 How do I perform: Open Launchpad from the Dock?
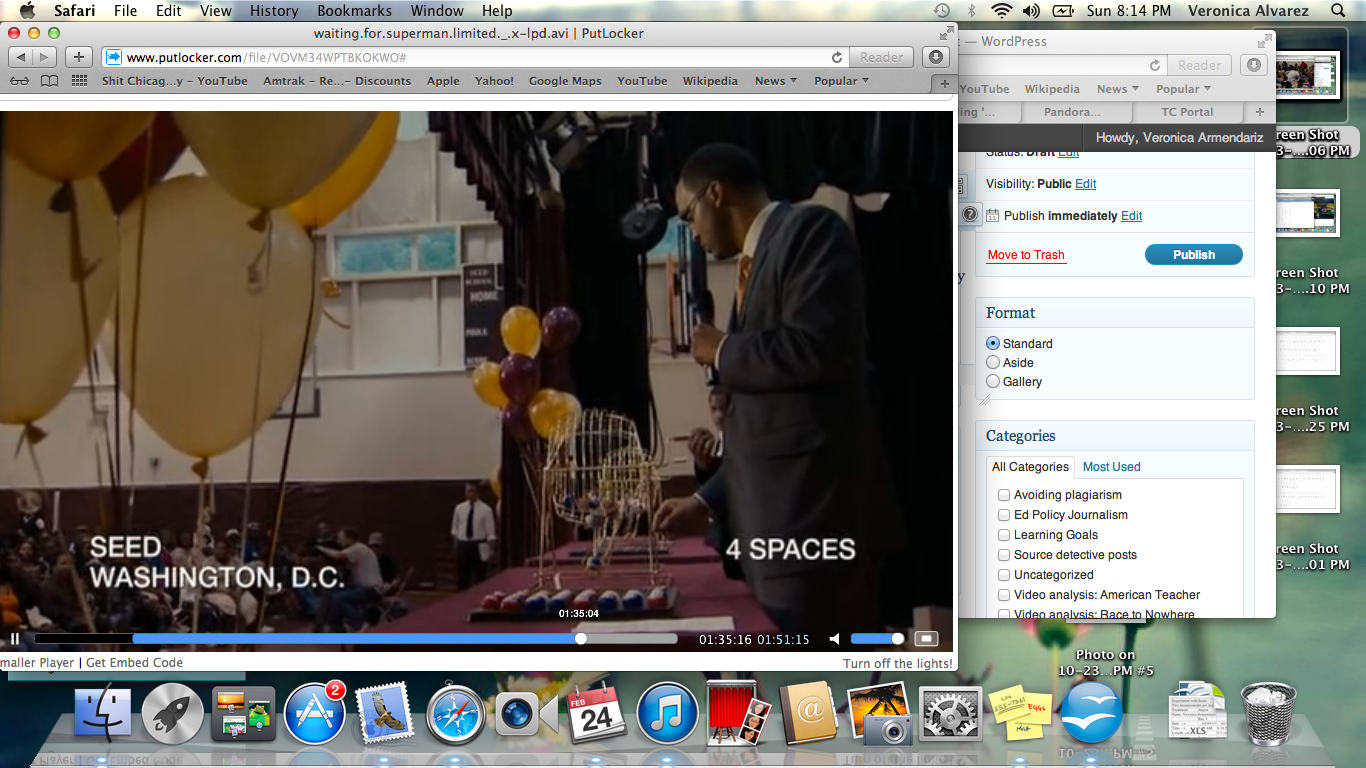coord(173,714)
